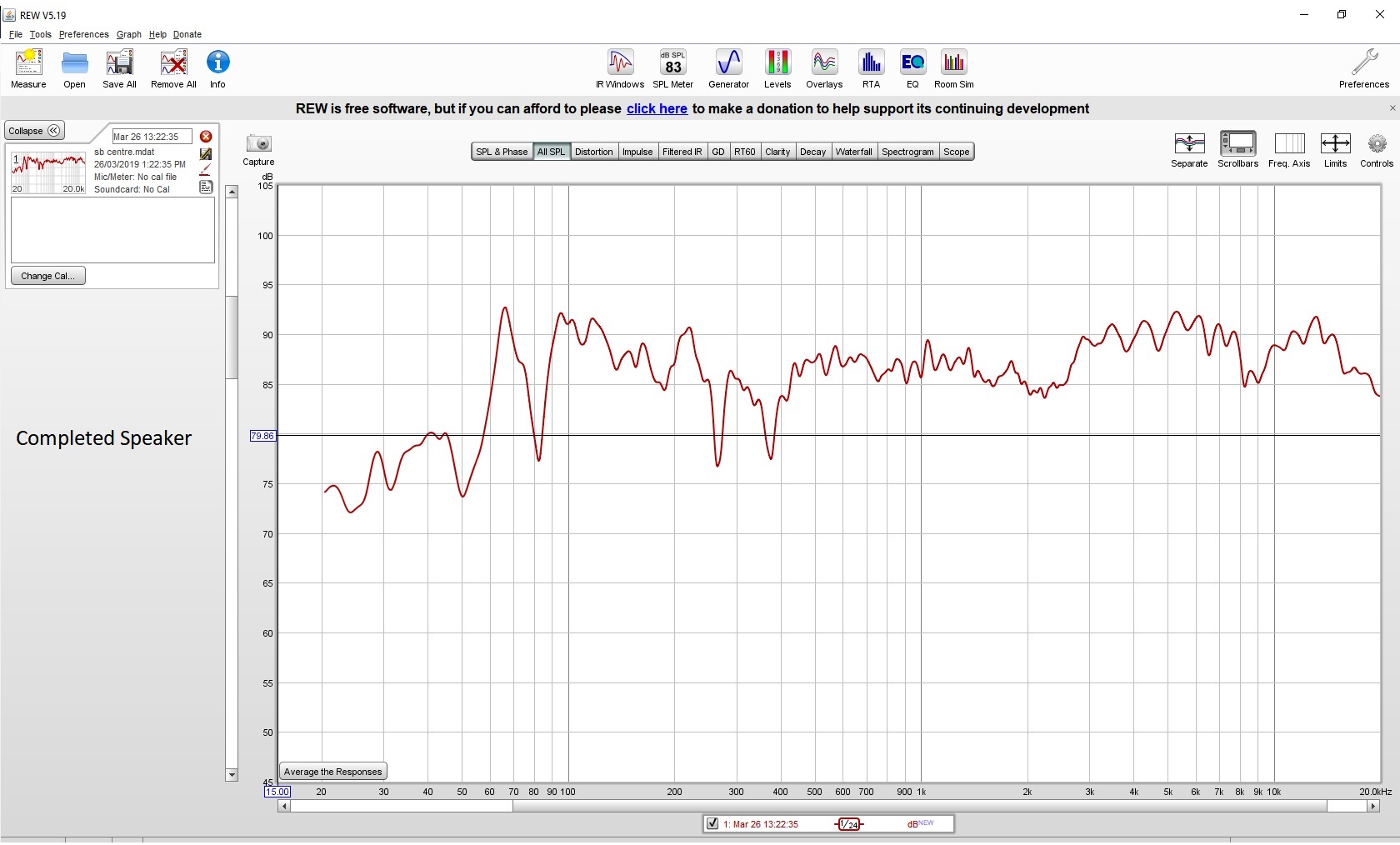Screen dimensions: 1400x845
Task: Open IR Windows settings
Action: 620,68
